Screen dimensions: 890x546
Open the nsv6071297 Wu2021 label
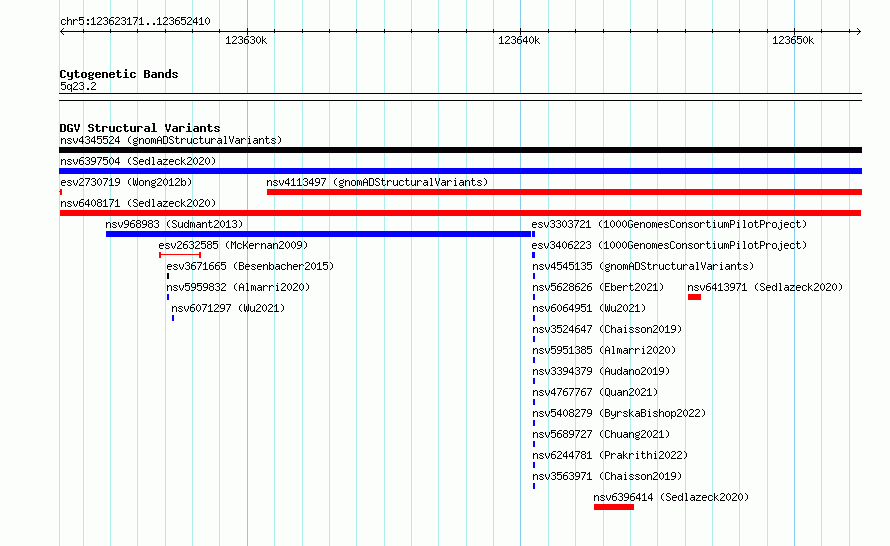(228, 308)
